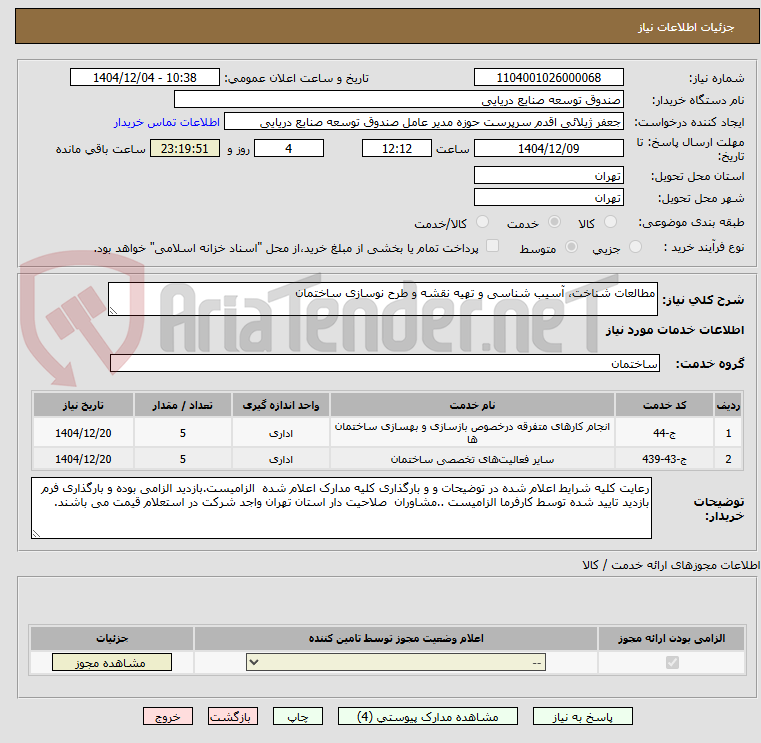
Task: Toggle the الزامی بودن ارائه مجوز checkbox
Action: (672, 662)
